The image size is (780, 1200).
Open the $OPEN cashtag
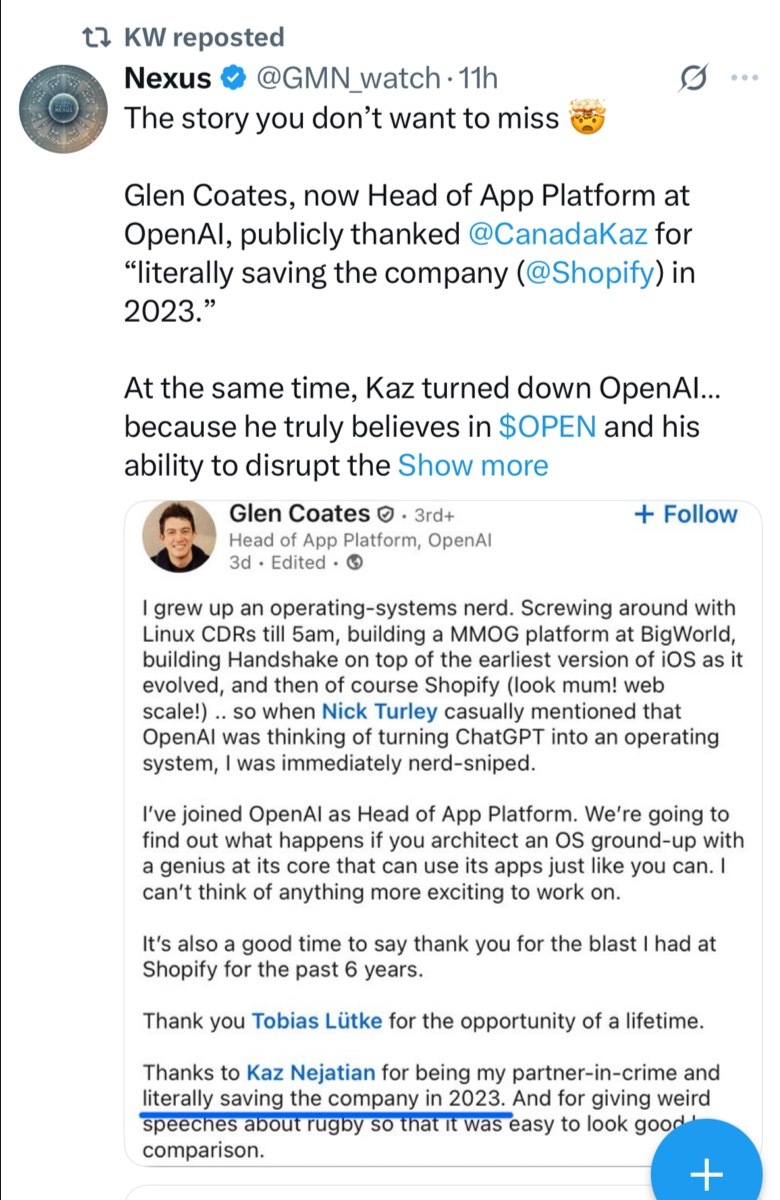point(548,427)
